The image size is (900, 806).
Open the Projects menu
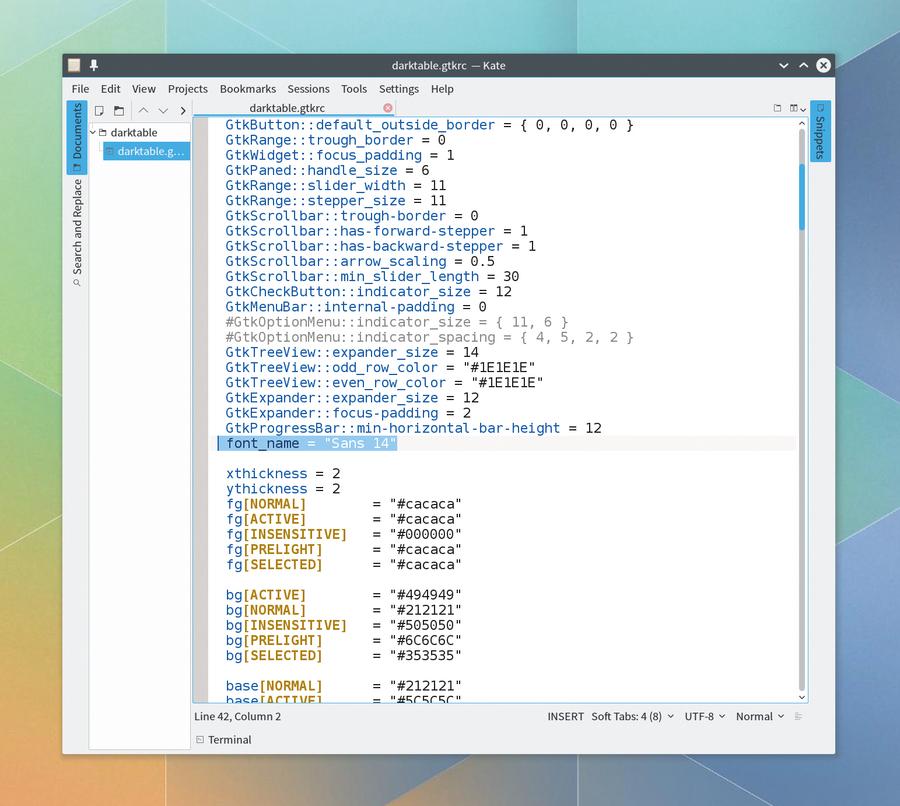click(x=188, y=89)
